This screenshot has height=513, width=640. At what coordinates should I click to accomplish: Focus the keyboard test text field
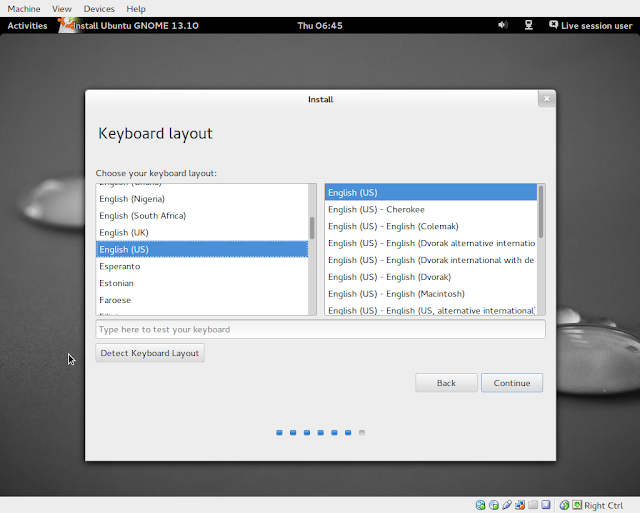click(x=320, y=329)
